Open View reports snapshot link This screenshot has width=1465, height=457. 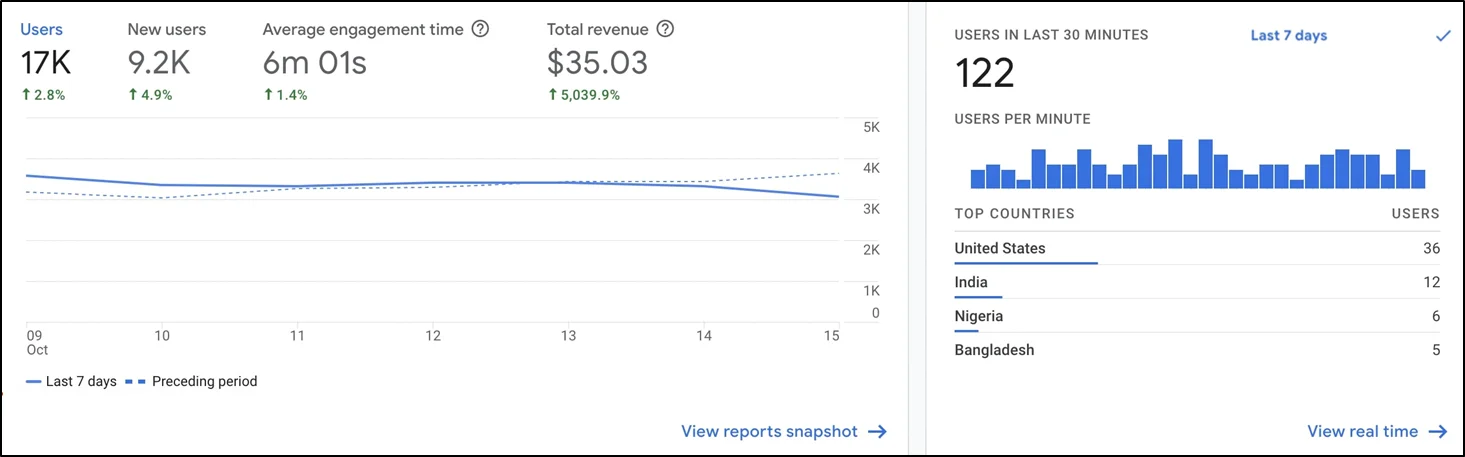[769, 432]
